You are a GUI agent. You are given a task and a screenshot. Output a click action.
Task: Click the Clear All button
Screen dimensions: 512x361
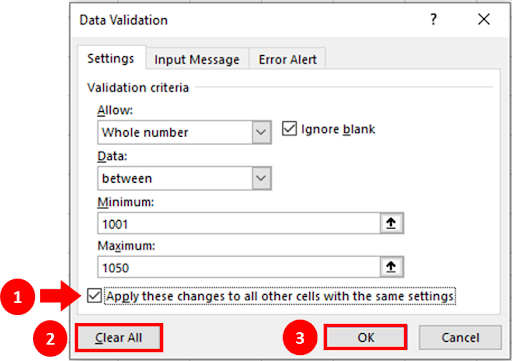point(119,338)
